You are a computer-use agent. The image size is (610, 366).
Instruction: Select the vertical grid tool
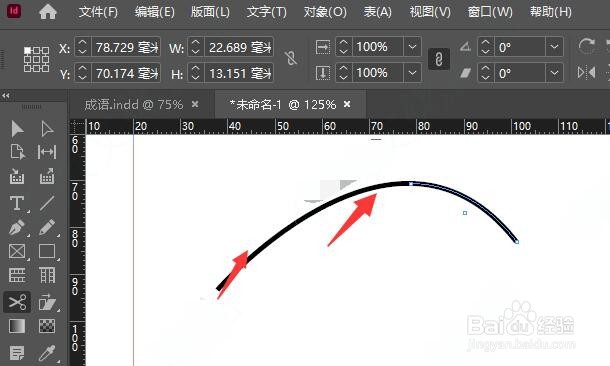click(47, 275)
